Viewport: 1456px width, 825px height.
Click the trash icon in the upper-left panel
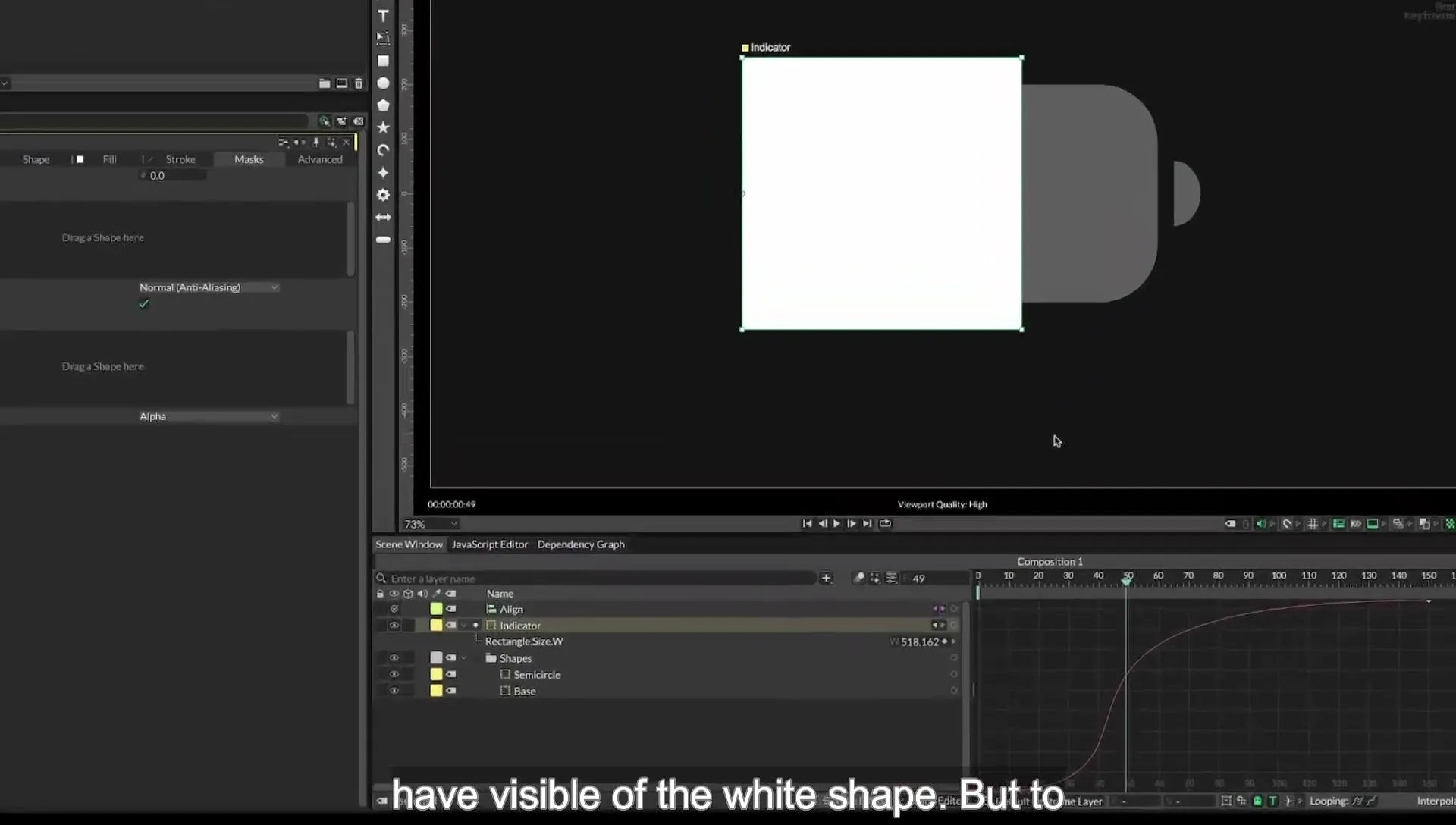pos(359,83)
